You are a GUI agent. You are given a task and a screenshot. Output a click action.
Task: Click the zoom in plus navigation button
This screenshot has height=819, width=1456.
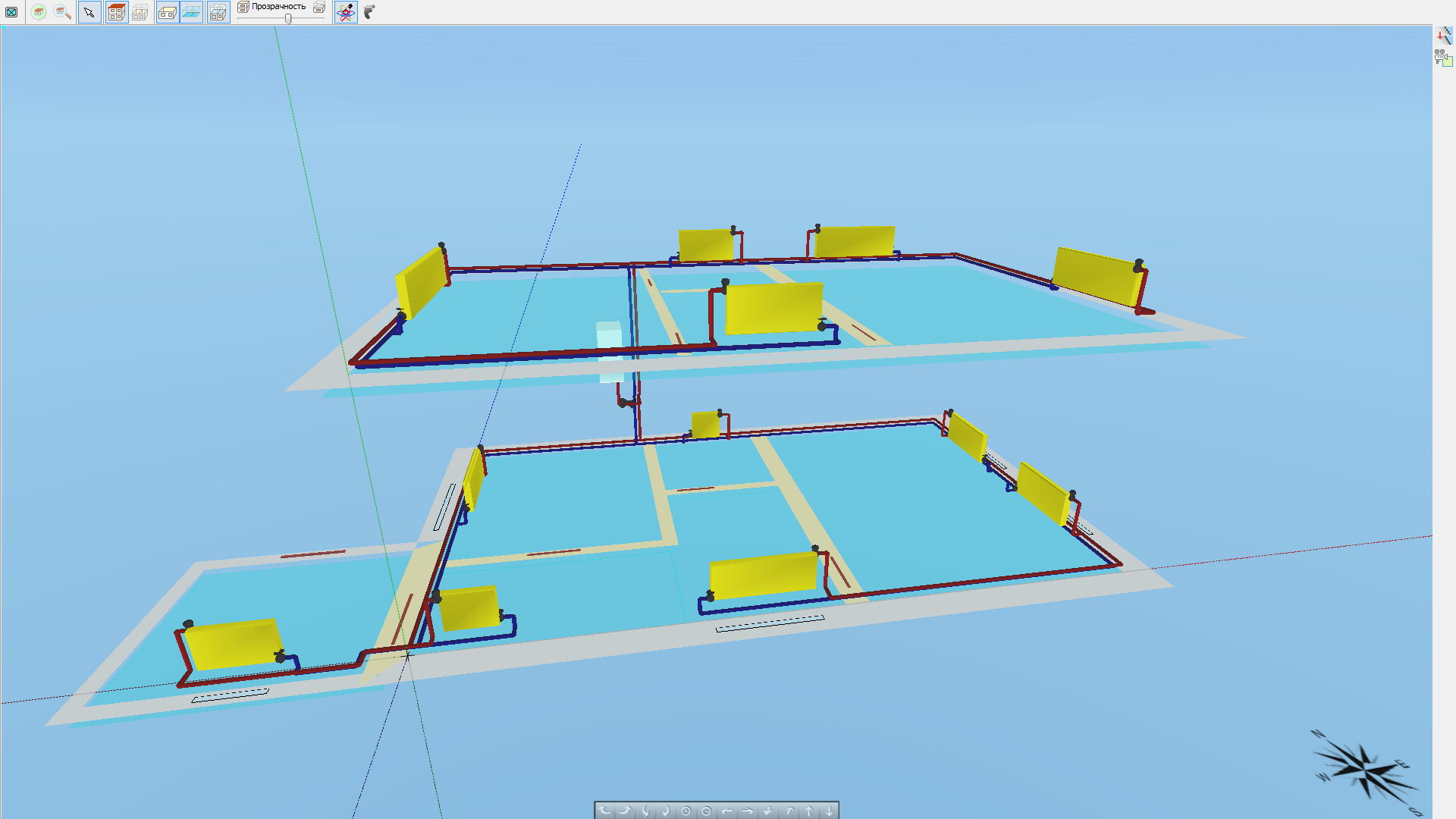[x=686, y=811]
